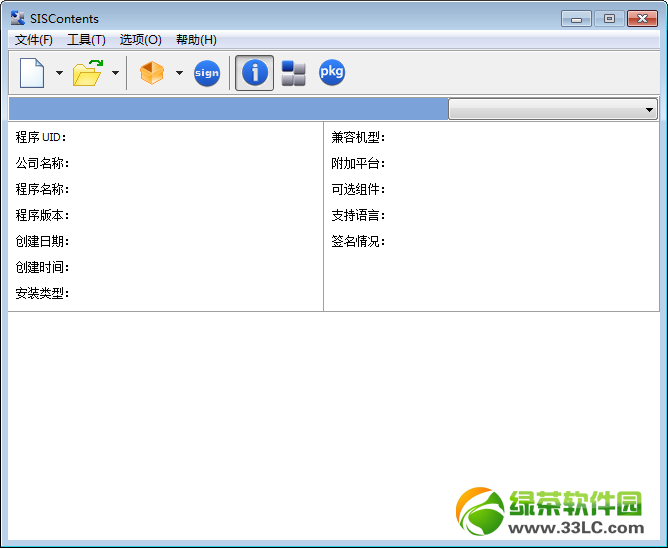The image size is (668, 549).
Task: Click the 附加平台 label
Action: click(358, 163)
